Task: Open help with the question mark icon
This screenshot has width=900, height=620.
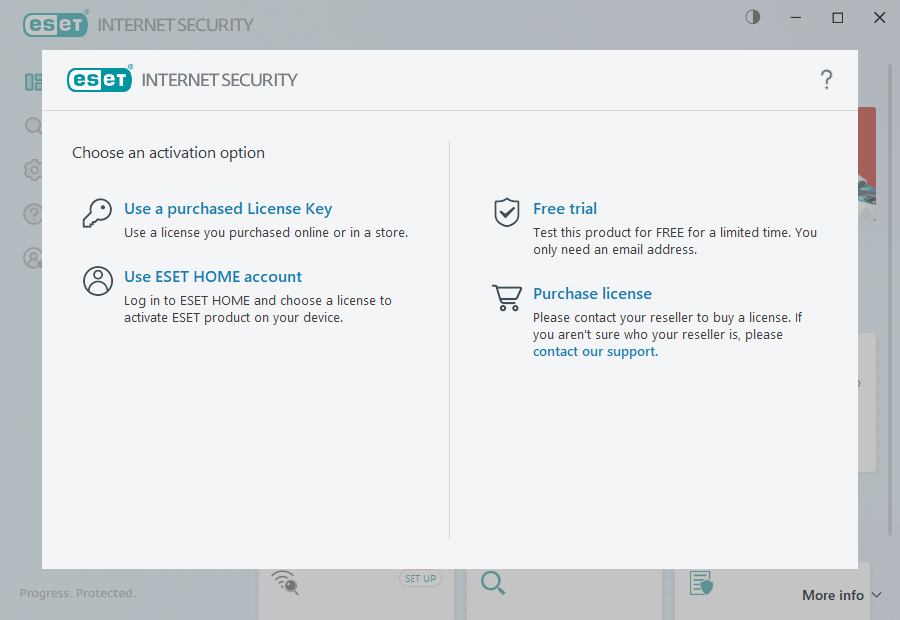Action: [826, 79]
